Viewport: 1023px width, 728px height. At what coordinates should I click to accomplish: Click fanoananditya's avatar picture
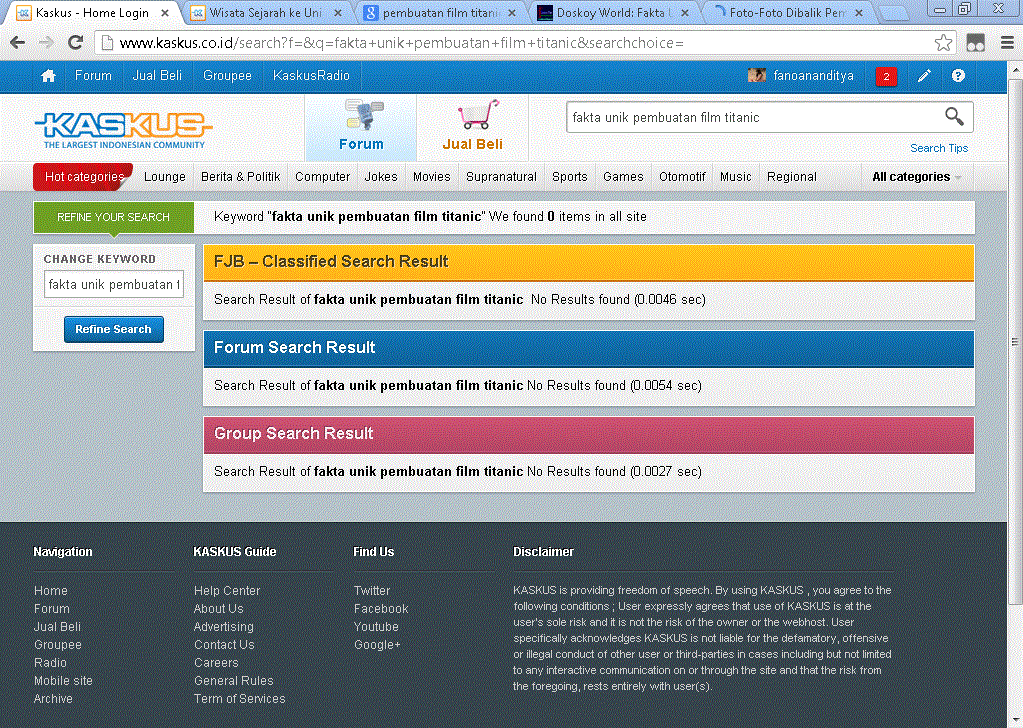point(757,76)
